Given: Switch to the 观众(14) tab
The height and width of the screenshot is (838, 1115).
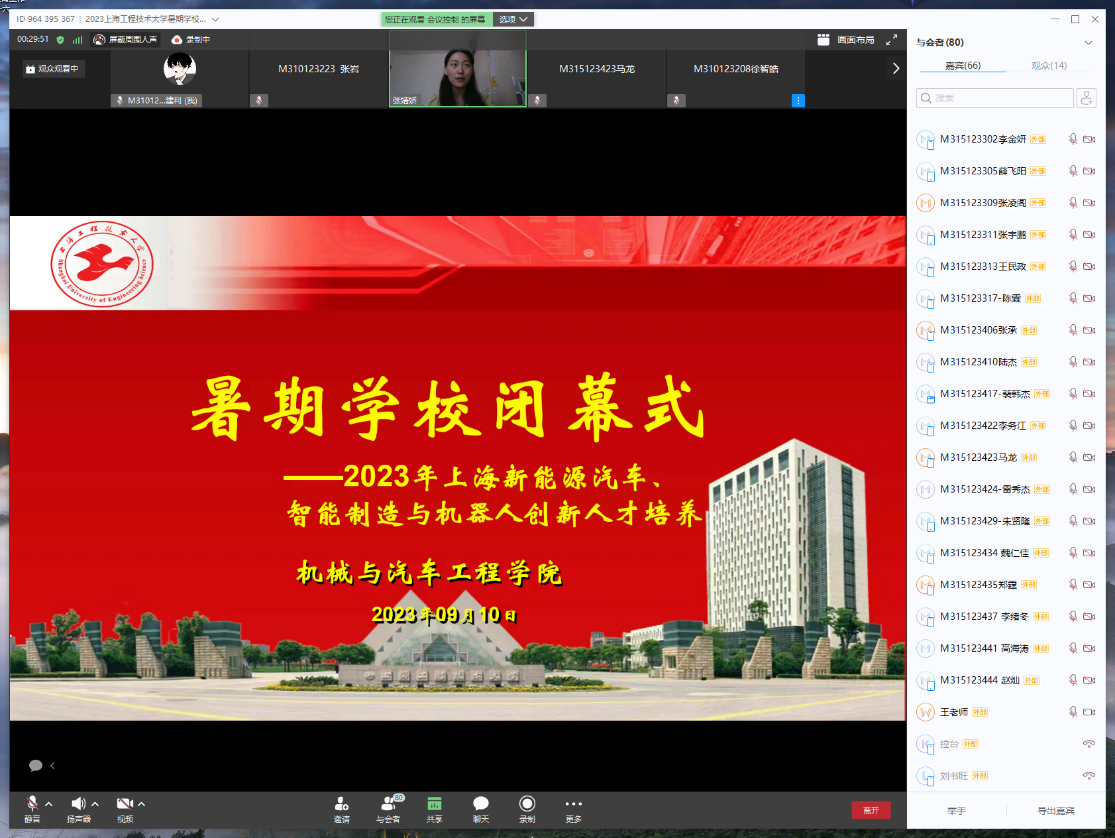Looking at the screenshot, I should pos(1049,66).
